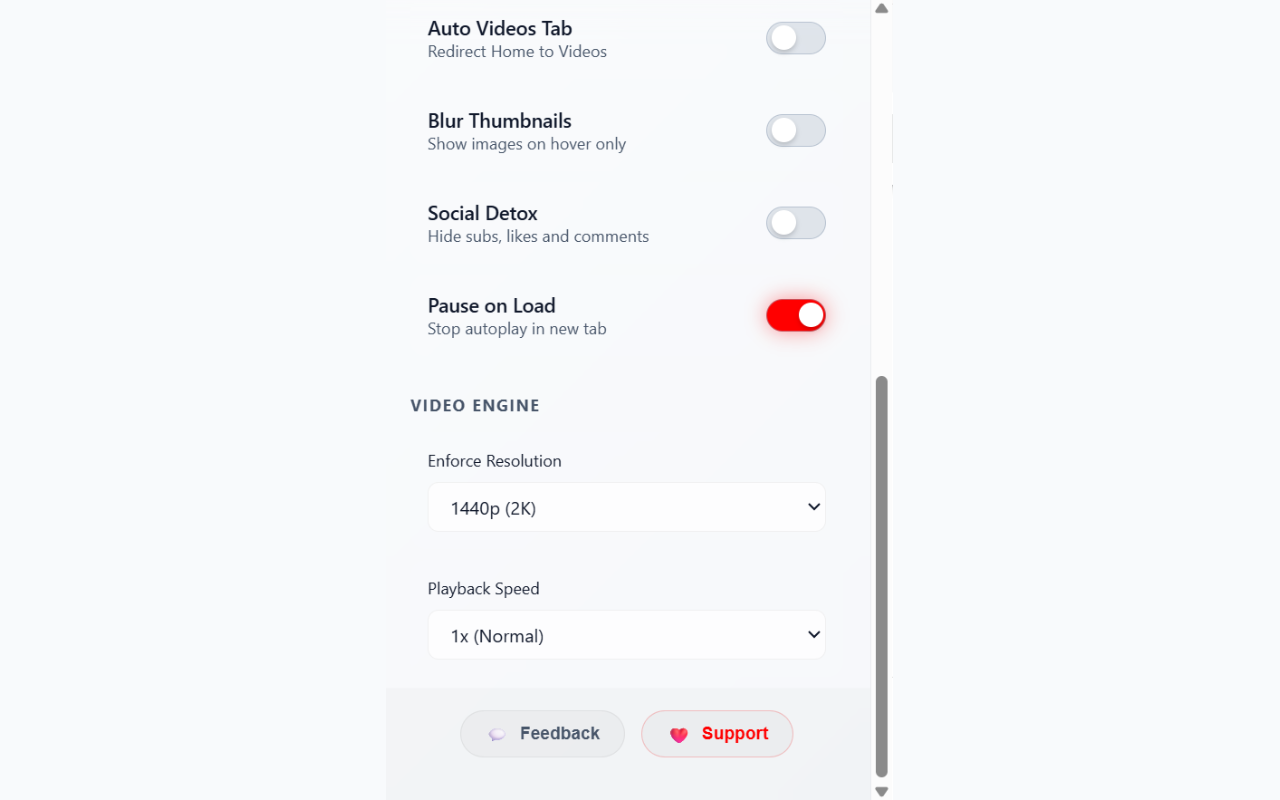This screenshot has width=1280, height=800.
Task: Click the Social Detox heading text
Action: pyautogui.click(x=482, y=213)
